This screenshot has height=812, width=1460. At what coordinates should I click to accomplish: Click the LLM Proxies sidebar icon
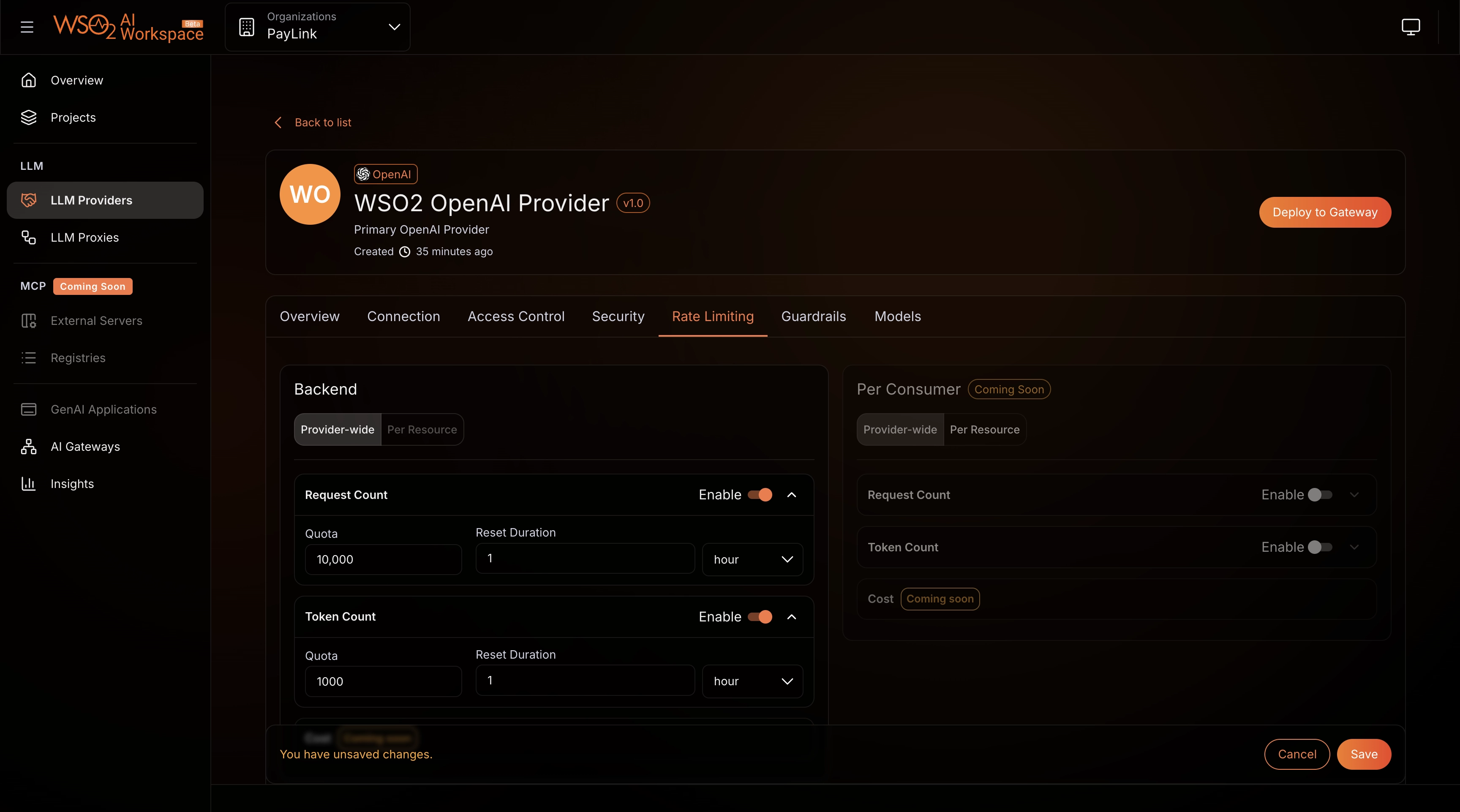coord(28,237)
